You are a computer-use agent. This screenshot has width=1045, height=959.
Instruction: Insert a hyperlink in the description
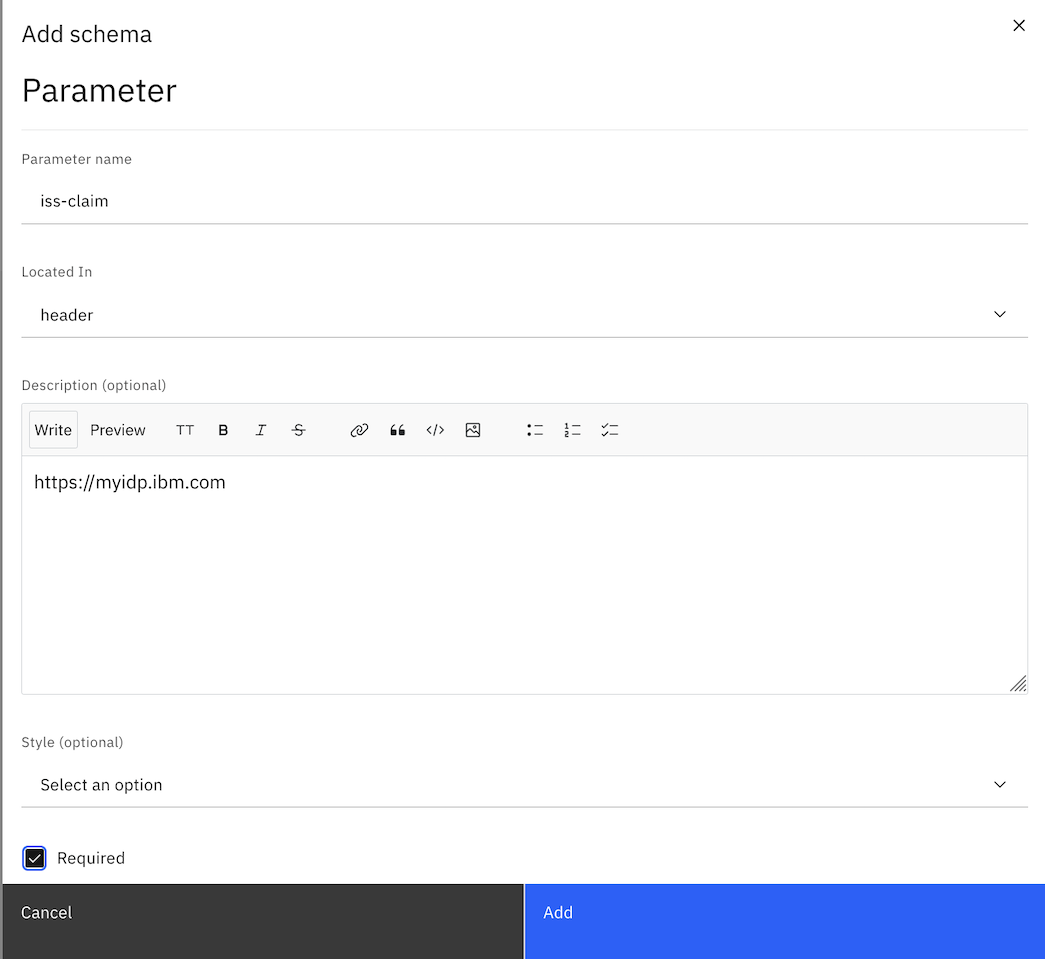tap(359, 430)
